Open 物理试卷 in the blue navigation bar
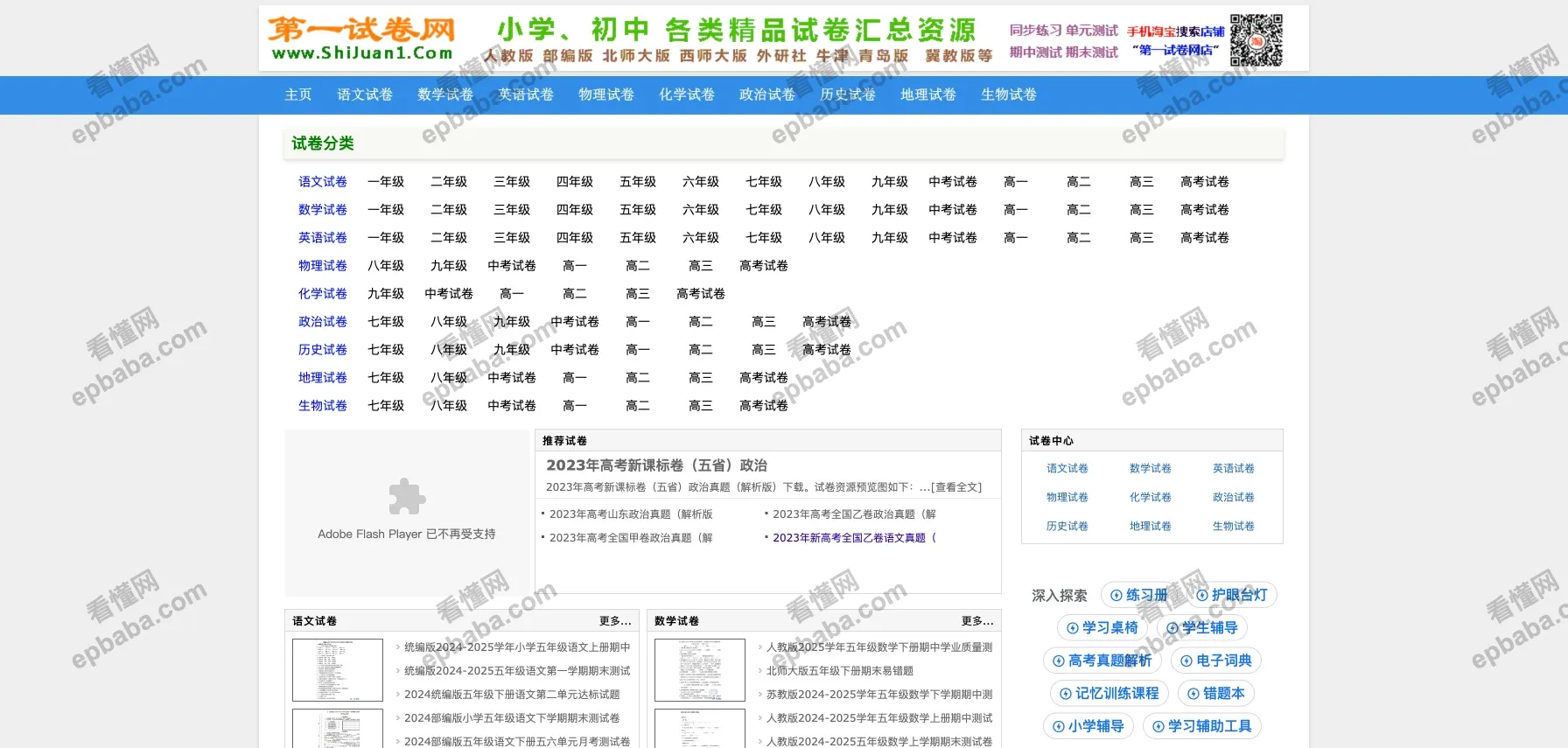 tap(606, 94)
